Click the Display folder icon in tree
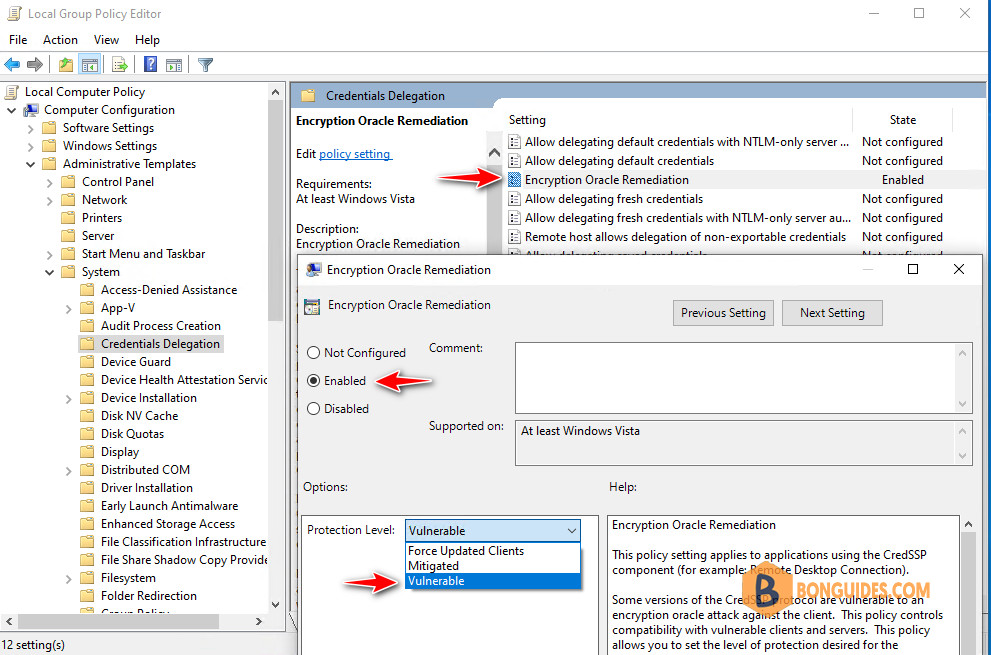The height and width of the screenshot is (655, 991). 87,452
